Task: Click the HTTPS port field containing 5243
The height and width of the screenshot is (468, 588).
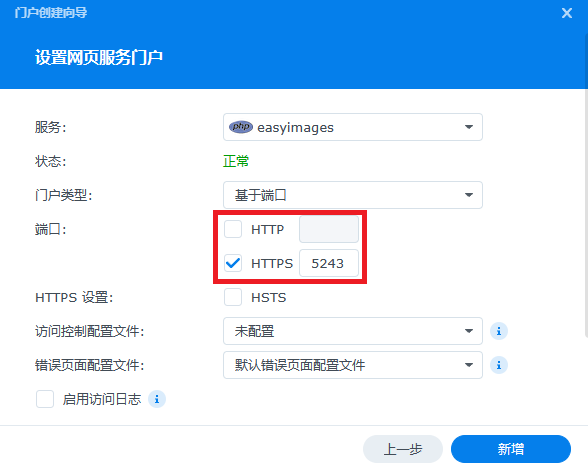Action: pyautogui.click(x=329, y=263)
